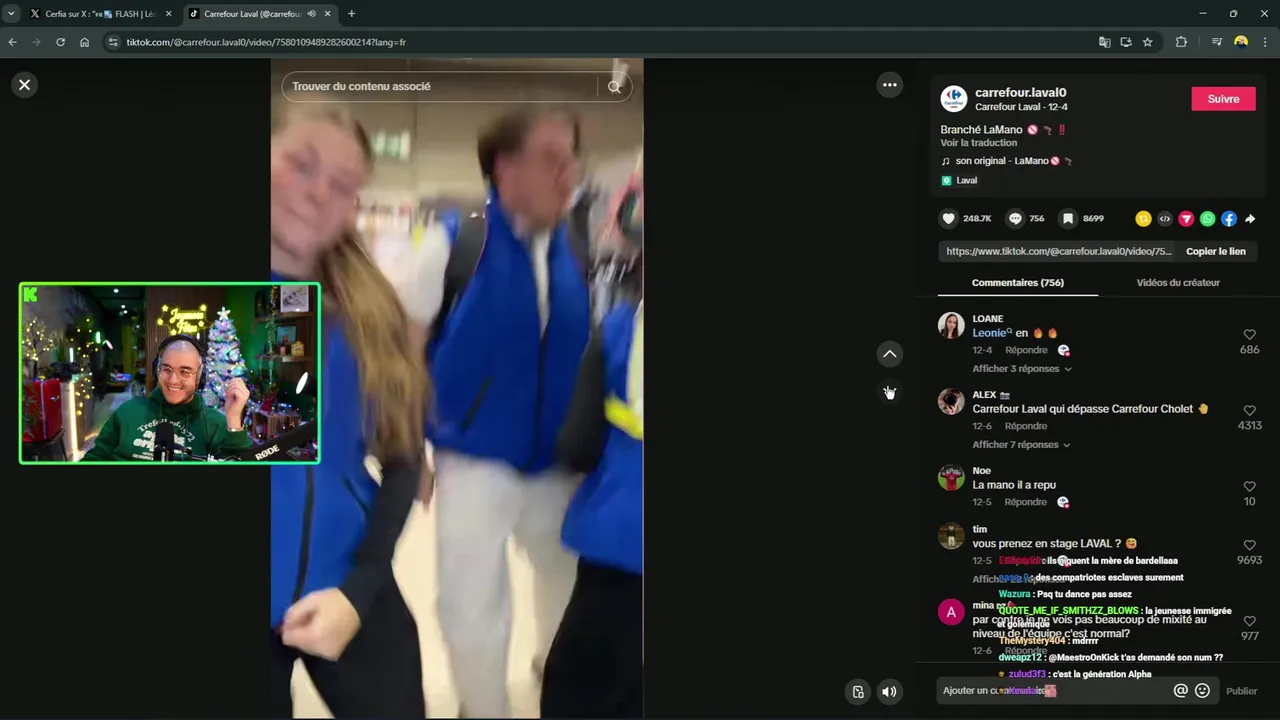This screenshot has width=1280, height=720.
Task: Click the 'Leonie' mention in LOANE's comment
Action: (992, 333)
